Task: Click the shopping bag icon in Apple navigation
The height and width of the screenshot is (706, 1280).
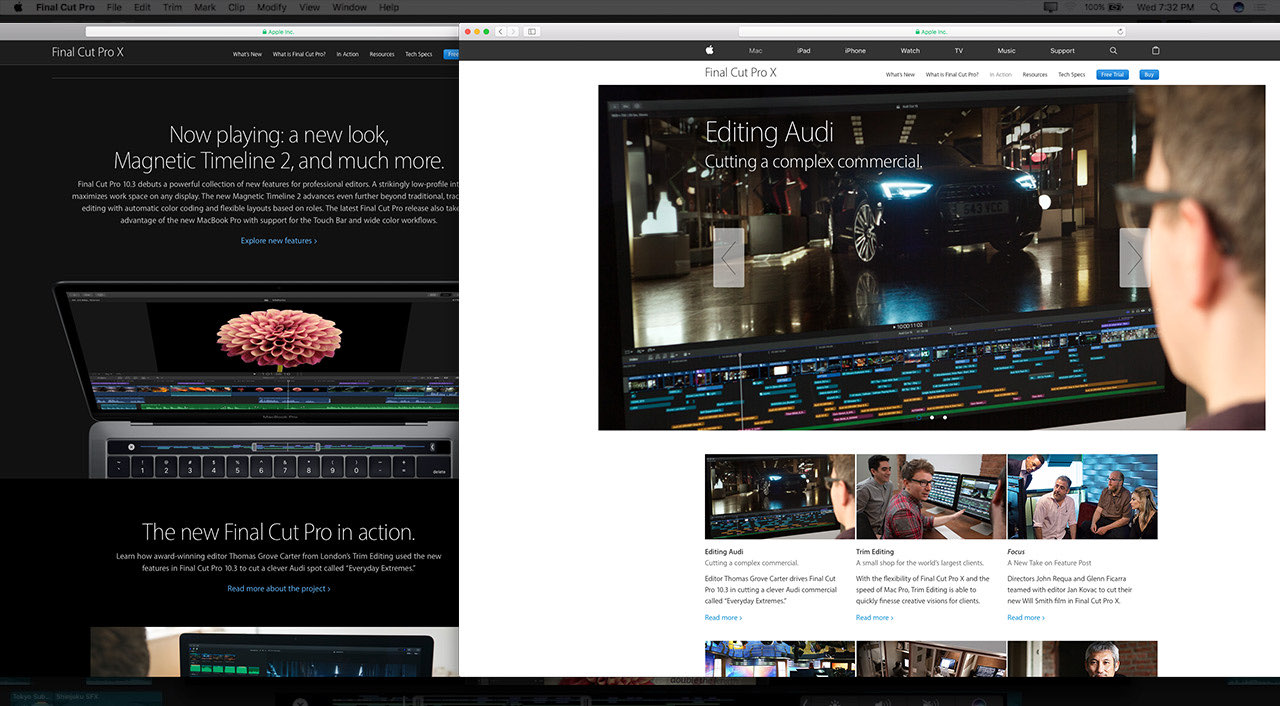Action: coord(1156,50)
